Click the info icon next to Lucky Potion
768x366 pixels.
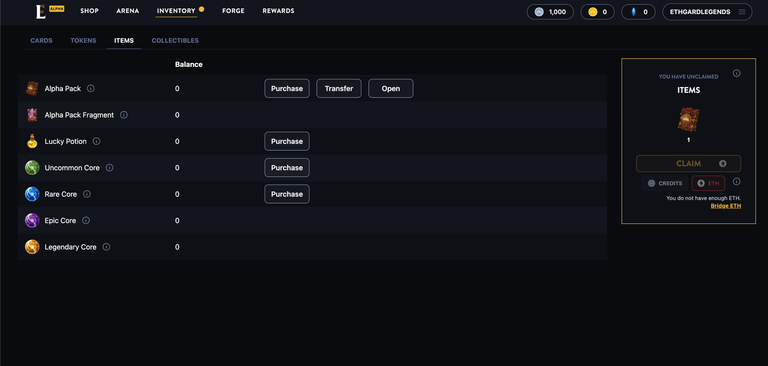click(x=96, y=141)
